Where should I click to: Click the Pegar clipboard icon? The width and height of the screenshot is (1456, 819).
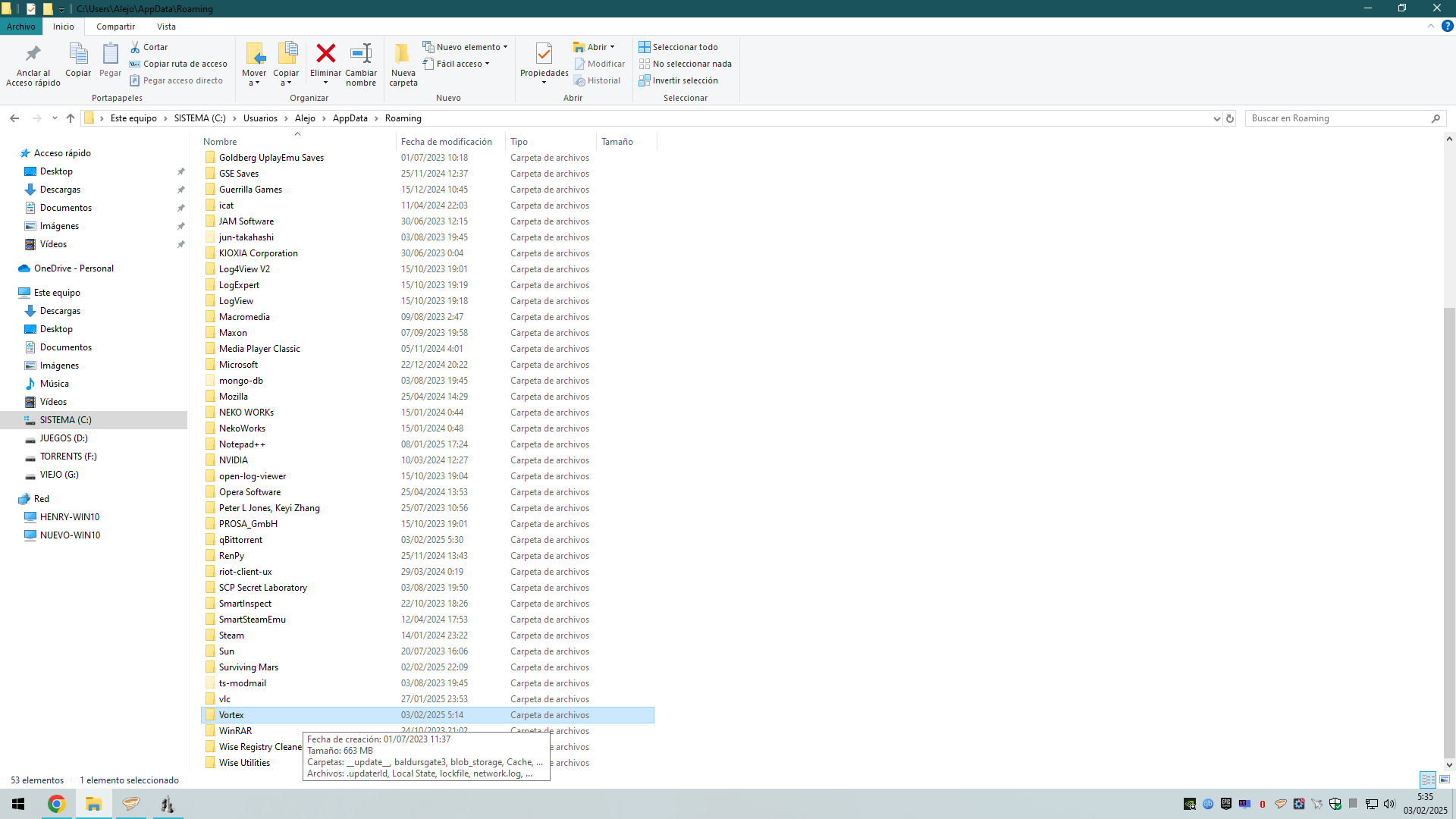110,54
